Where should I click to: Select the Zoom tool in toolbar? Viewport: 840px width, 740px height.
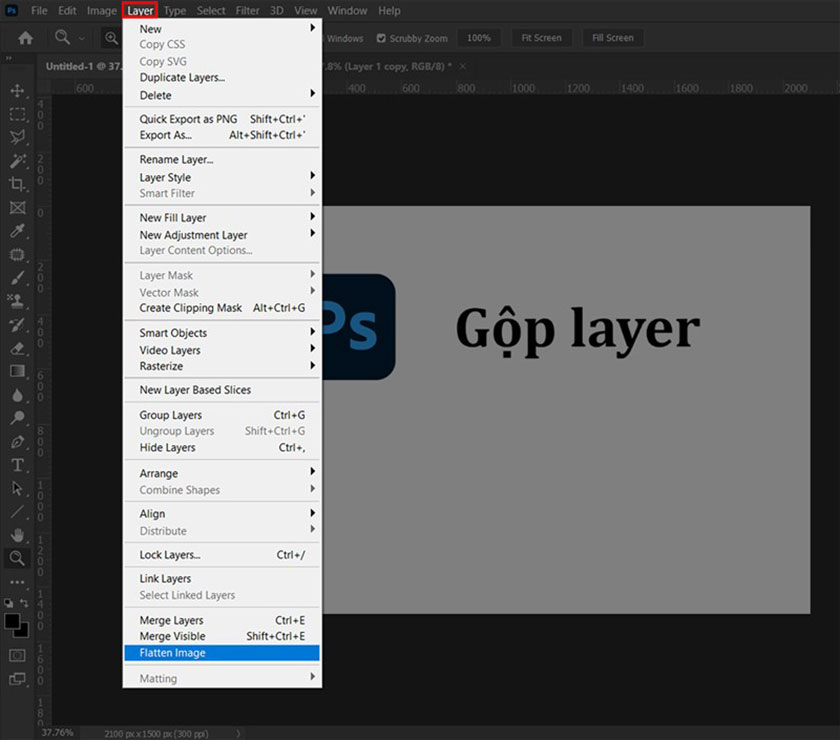coord(17,558)
